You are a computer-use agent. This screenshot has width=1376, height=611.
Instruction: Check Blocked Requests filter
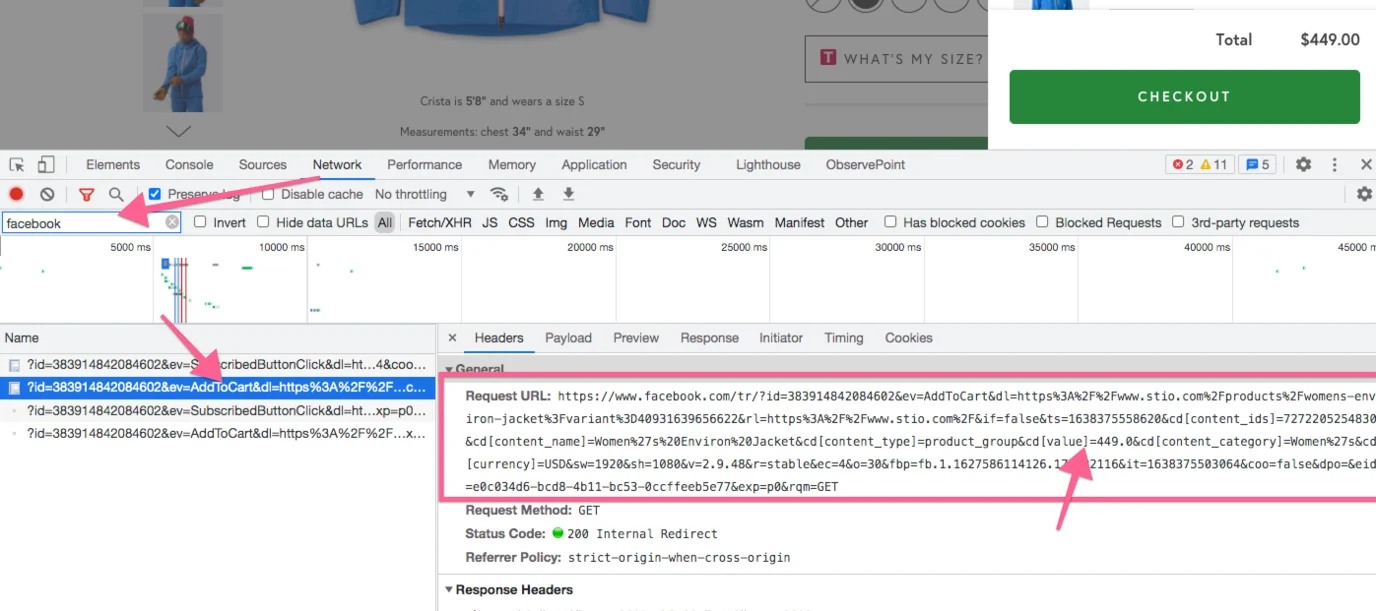pyautogui.click(x=1042, y=222)
